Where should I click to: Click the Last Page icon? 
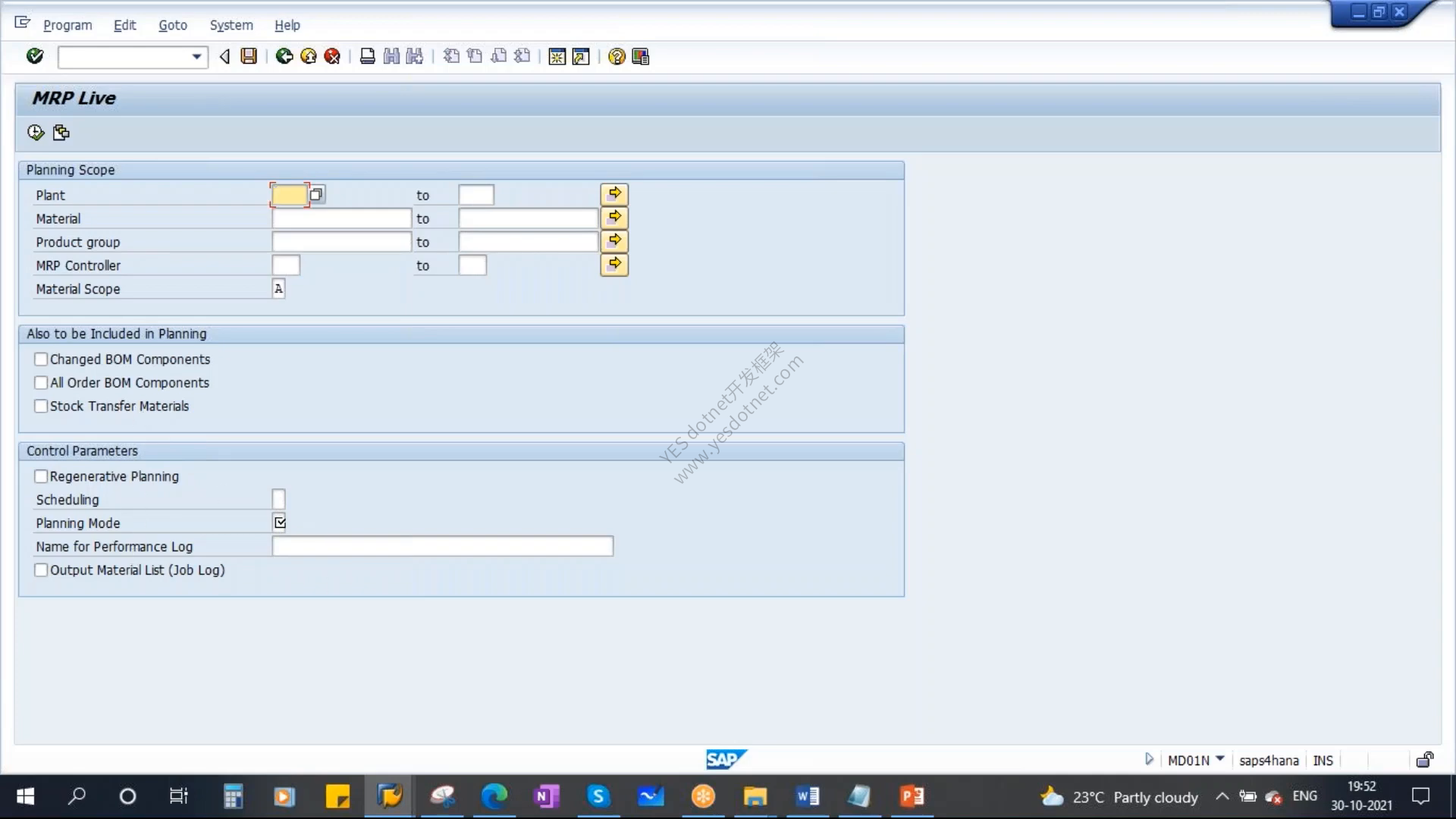point(522,56)
